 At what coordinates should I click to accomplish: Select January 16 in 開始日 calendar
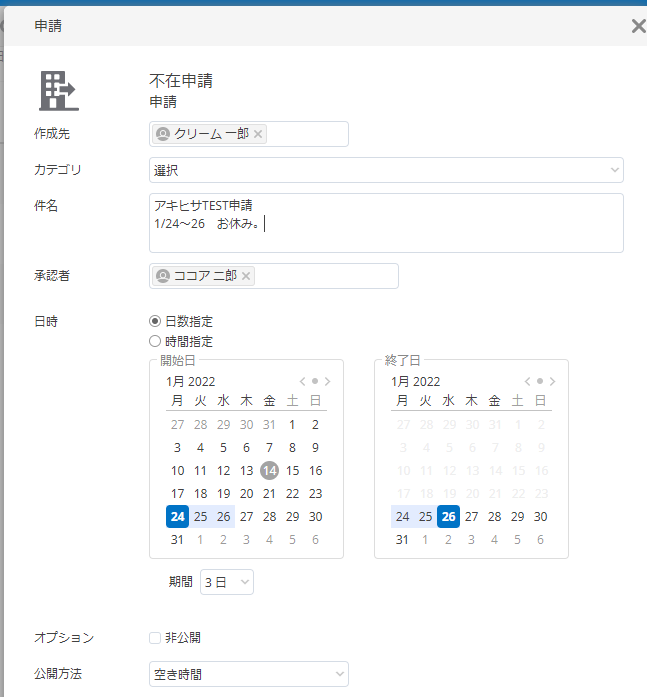pos(315,470)
